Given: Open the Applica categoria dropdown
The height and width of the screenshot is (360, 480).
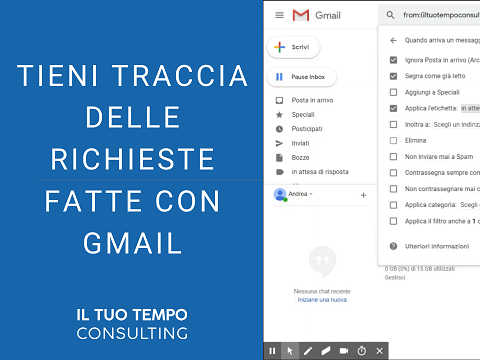Looking at the screenshot, I should point(470,205).
